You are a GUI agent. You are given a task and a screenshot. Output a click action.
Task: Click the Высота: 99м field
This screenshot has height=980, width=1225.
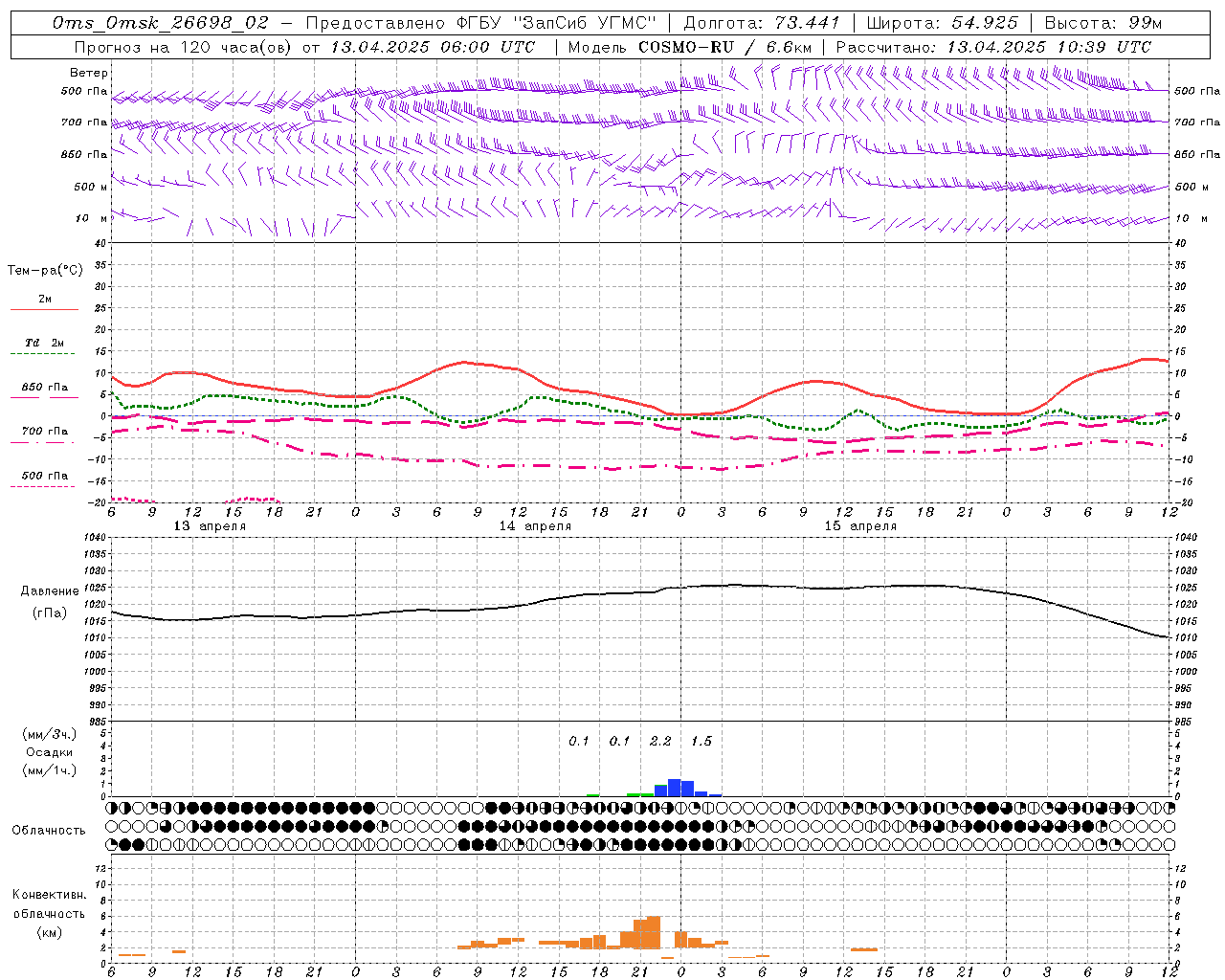pos(1103,23)
